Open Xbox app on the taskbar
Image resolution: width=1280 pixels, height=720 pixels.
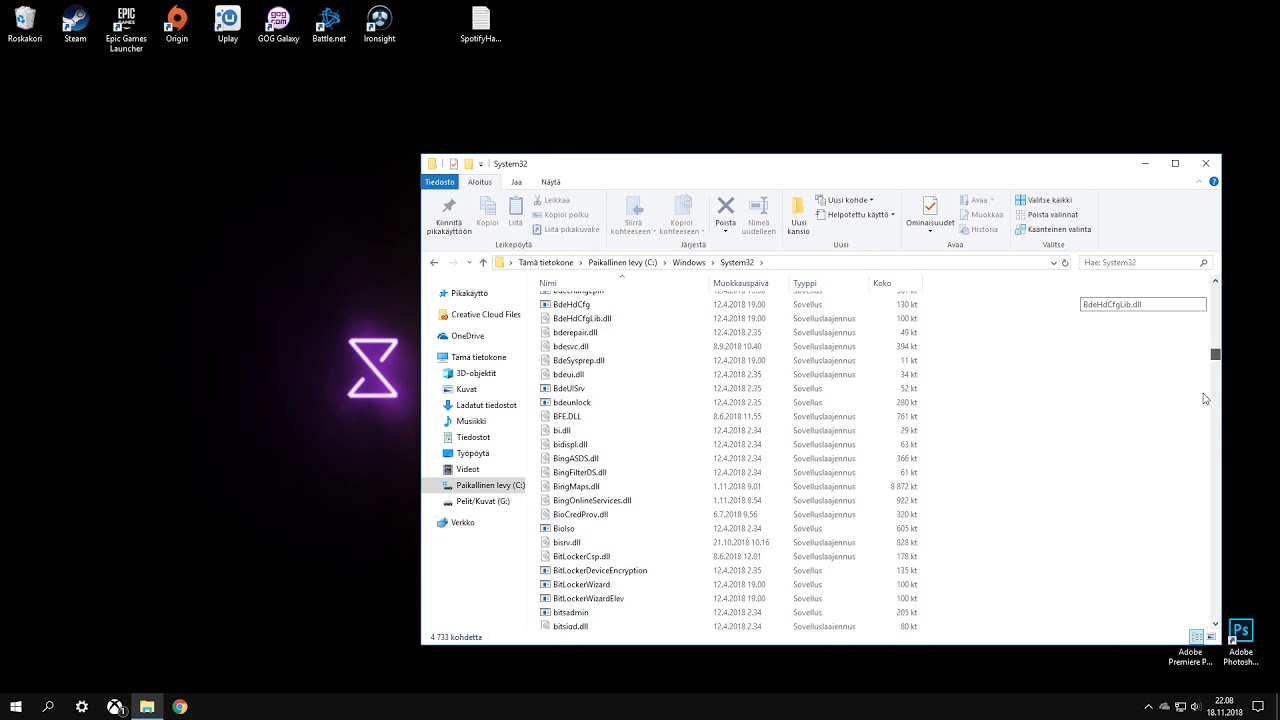(x=116, y=707)
